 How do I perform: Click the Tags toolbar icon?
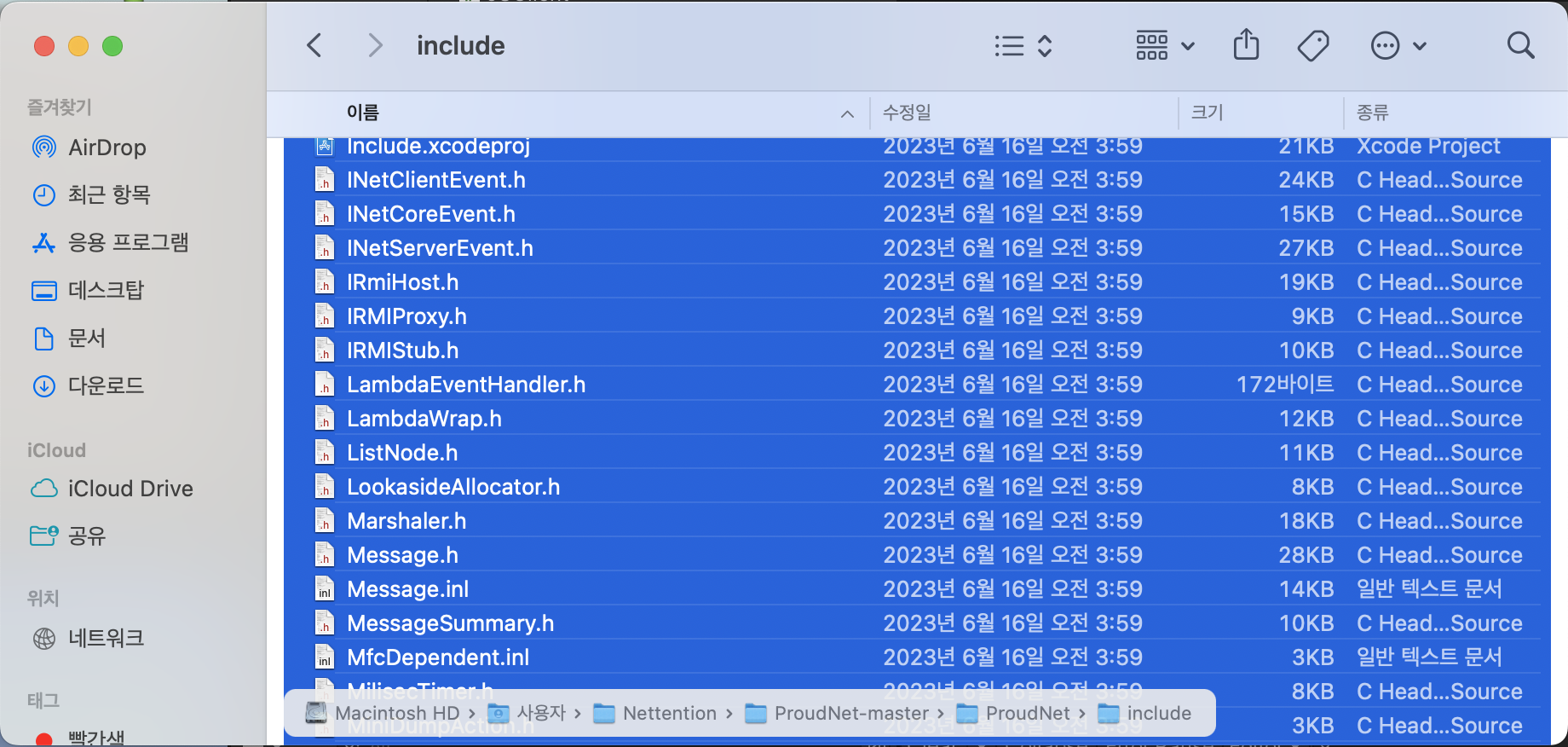coord(1312,45)
